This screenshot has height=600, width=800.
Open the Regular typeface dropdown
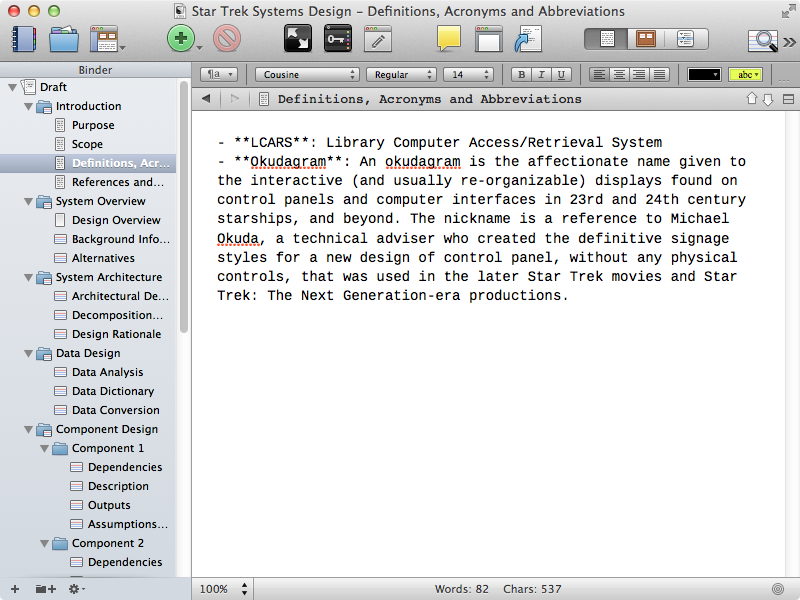click(x=401, y=74)
